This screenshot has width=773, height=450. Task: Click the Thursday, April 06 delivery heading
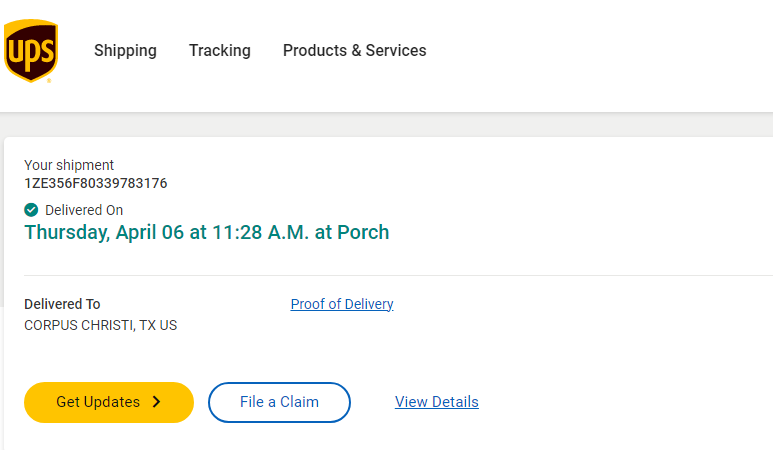(x=206, y=233)
